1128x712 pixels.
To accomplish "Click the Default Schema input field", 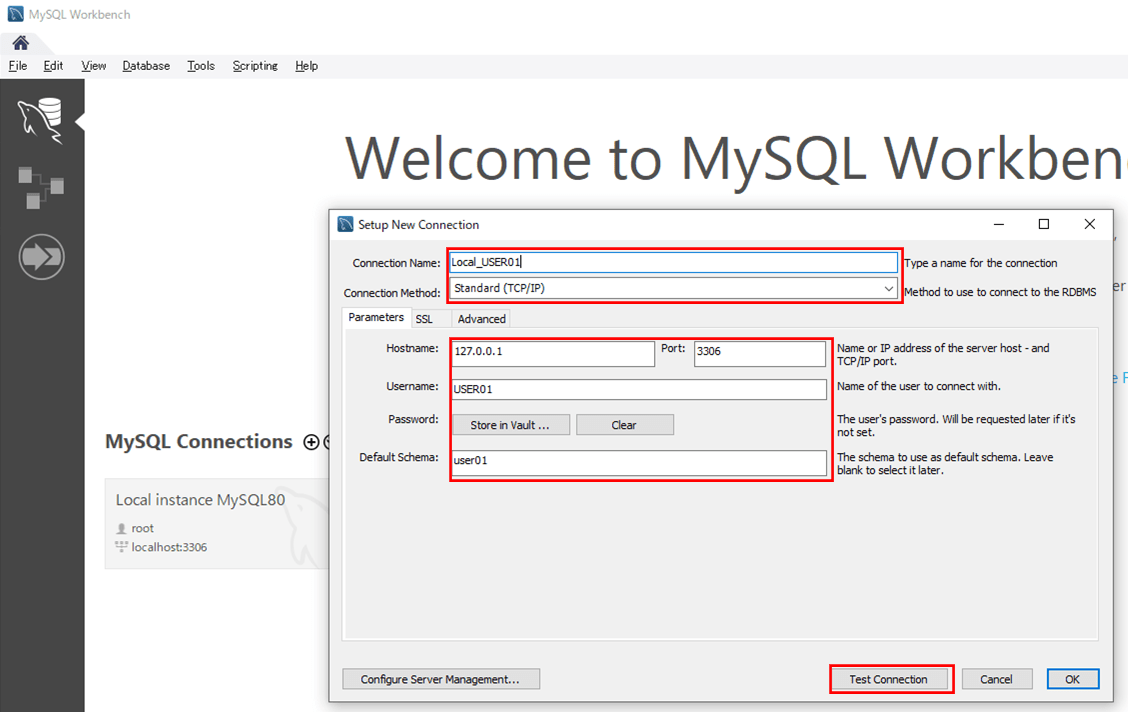I will pos(638,461).
